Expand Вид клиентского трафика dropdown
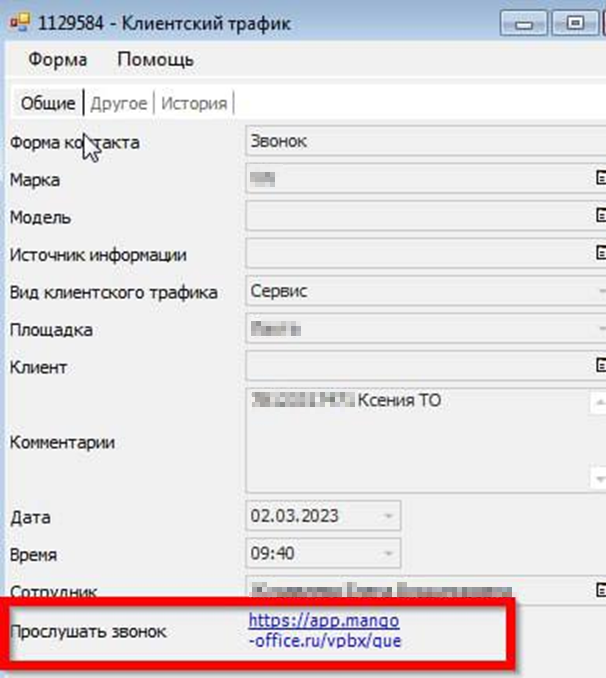Image resolution: width=606 pixels, height=678 pixels. 600,291
